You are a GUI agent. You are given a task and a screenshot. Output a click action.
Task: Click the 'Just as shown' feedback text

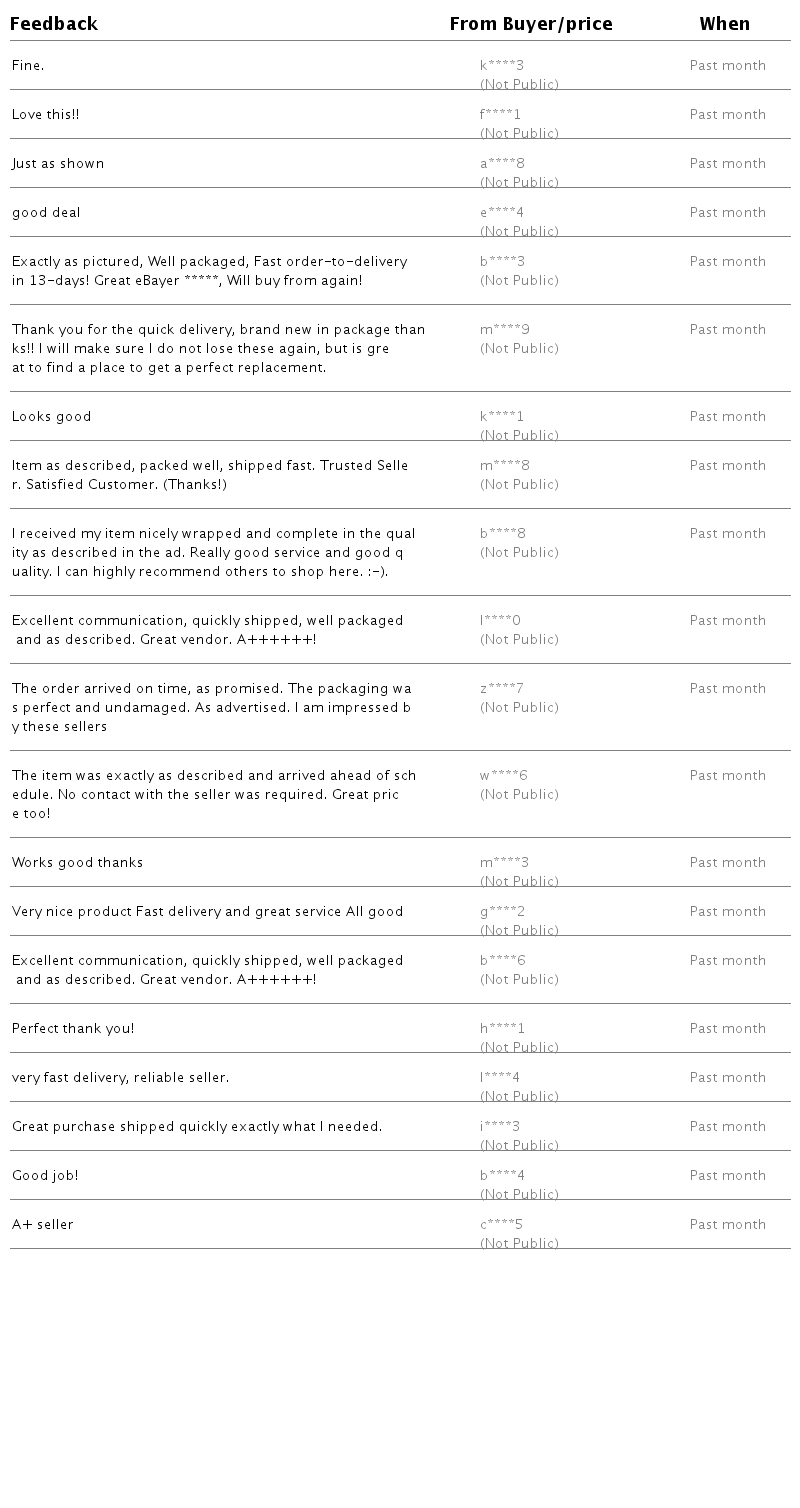58,164
